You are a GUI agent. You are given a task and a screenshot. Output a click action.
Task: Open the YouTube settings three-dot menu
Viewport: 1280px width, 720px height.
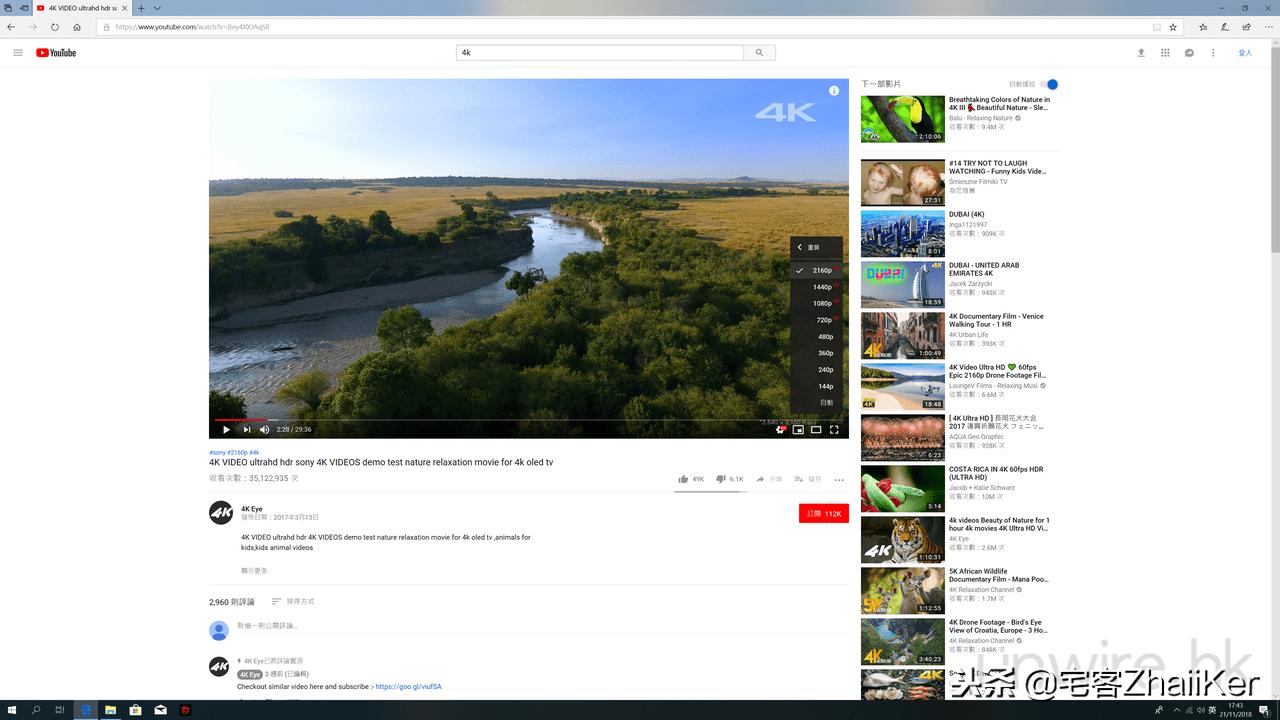(x=1213, y=53)
